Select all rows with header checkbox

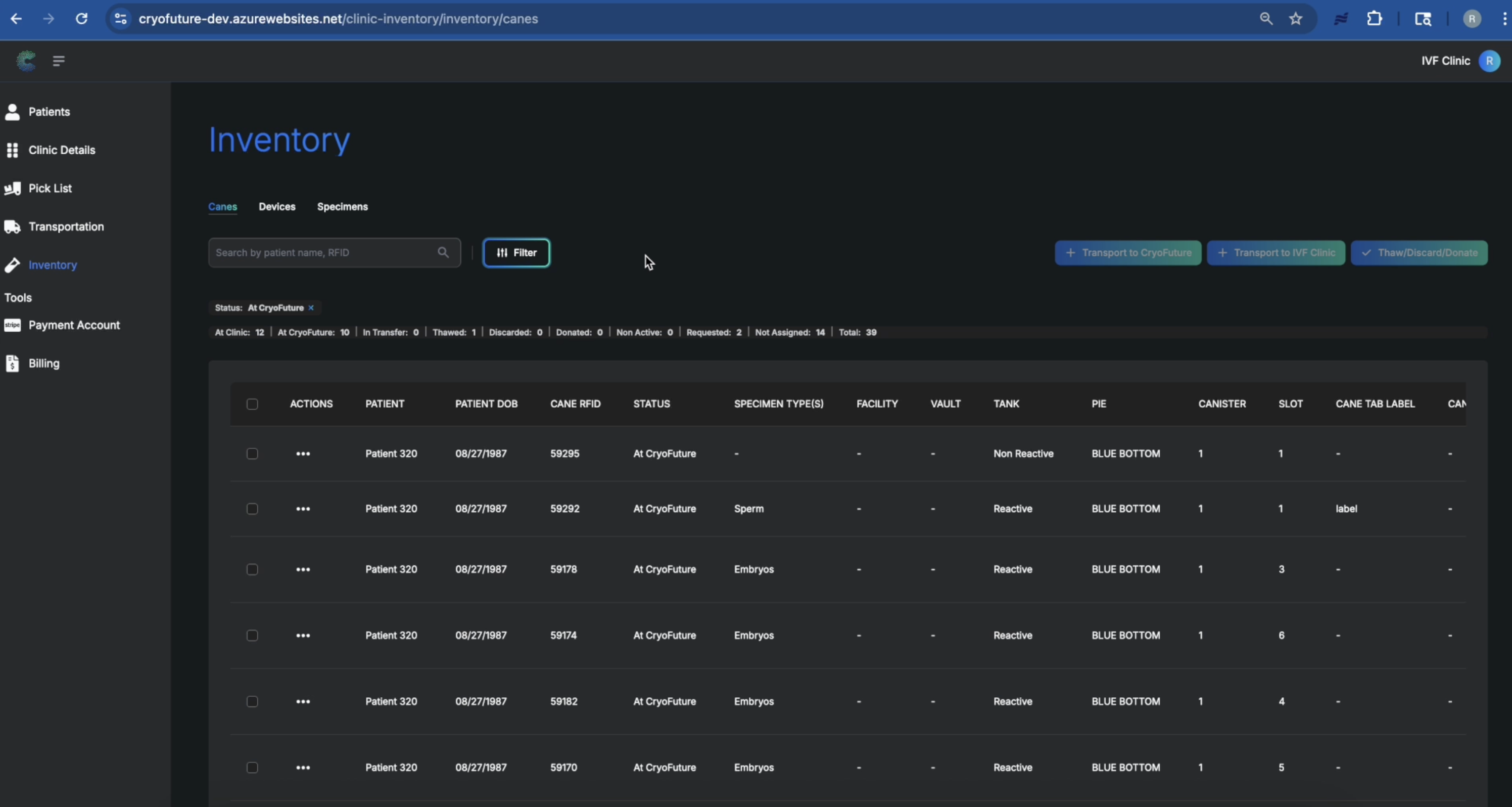coord(252,404)
